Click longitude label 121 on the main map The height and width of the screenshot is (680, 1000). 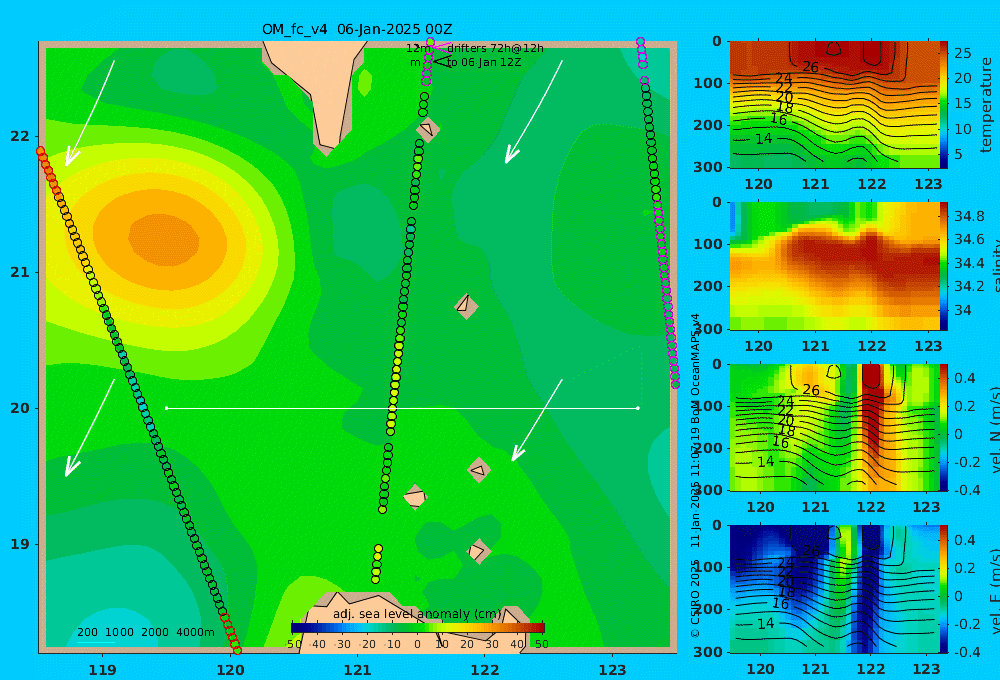(358, 670)
